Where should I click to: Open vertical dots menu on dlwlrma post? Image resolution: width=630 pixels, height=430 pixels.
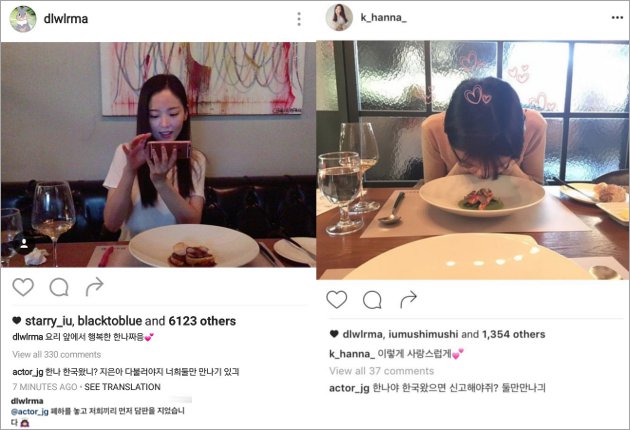299,19
